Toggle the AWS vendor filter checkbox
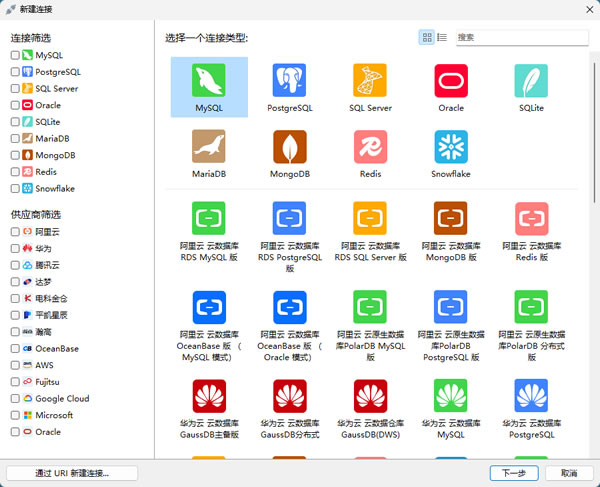The image size is (600, 487). click(15, 365)
